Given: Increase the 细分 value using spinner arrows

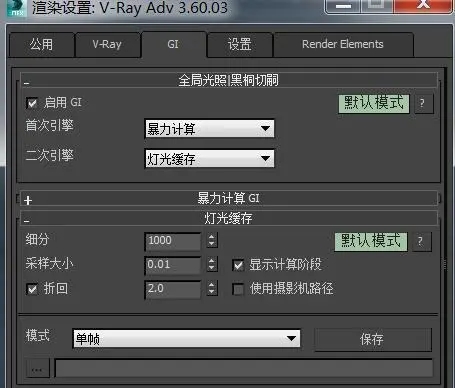Looking at the screenshot, I should (211, 237).
